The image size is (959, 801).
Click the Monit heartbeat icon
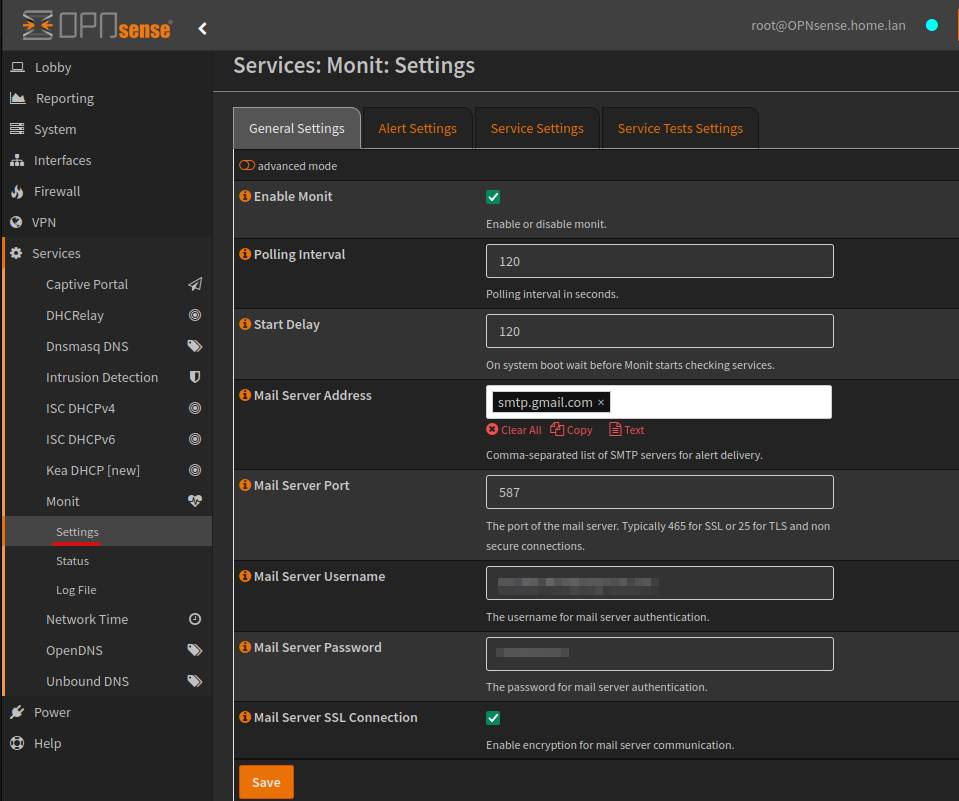point(194,501)
